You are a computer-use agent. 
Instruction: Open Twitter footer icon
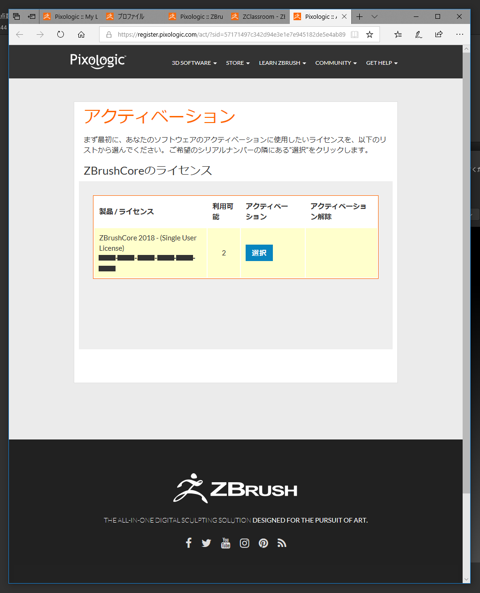pos(206,543)
